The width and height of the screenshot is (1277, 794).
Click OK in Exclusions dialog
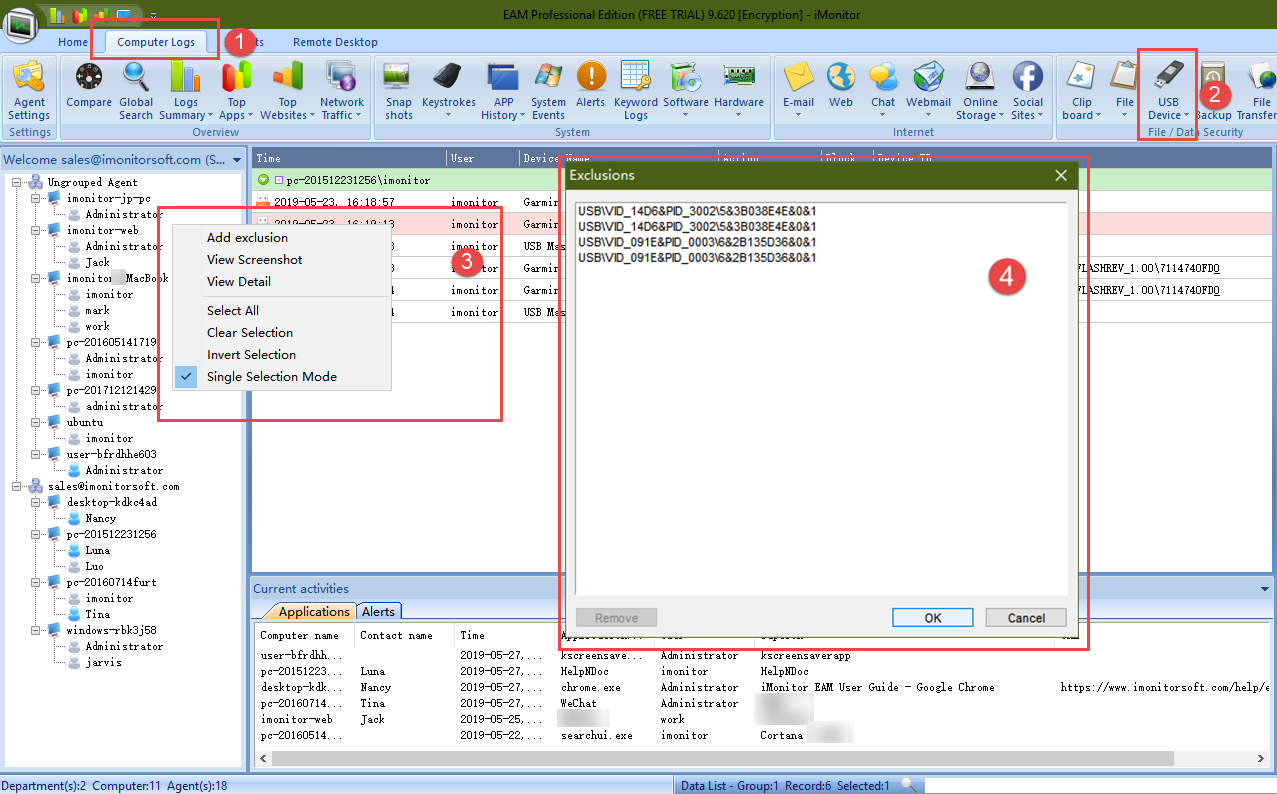[x=933, y=618]
